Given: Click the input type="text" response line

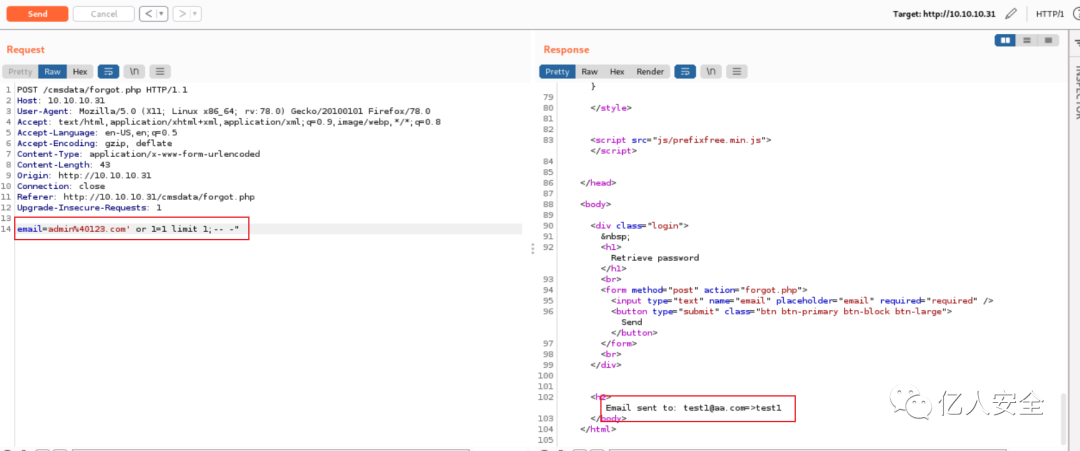Looking at the screenshot, I should (x=802, y=300).
